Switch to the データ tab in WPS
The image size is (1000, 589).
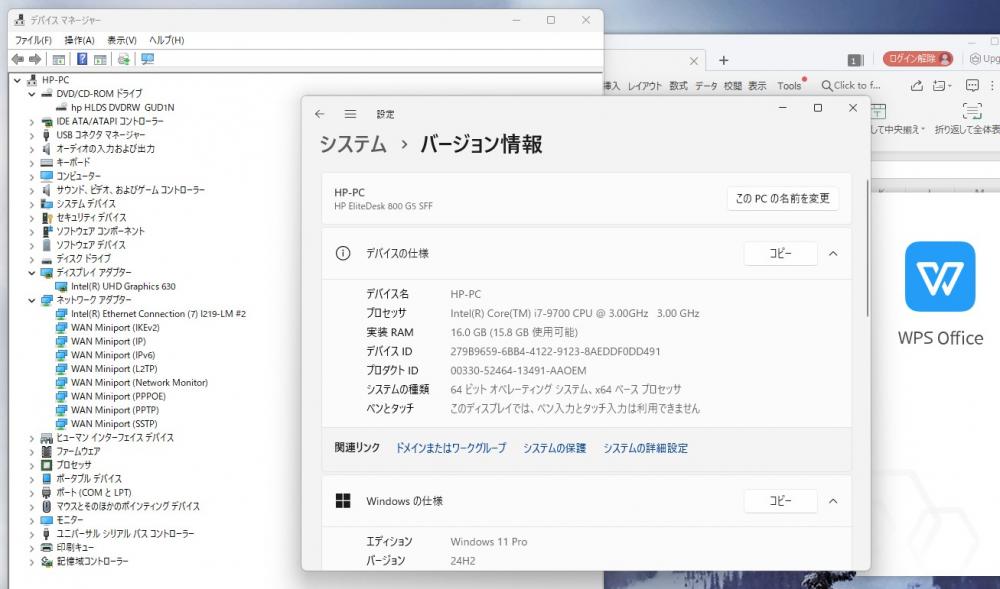coord(706,85)
